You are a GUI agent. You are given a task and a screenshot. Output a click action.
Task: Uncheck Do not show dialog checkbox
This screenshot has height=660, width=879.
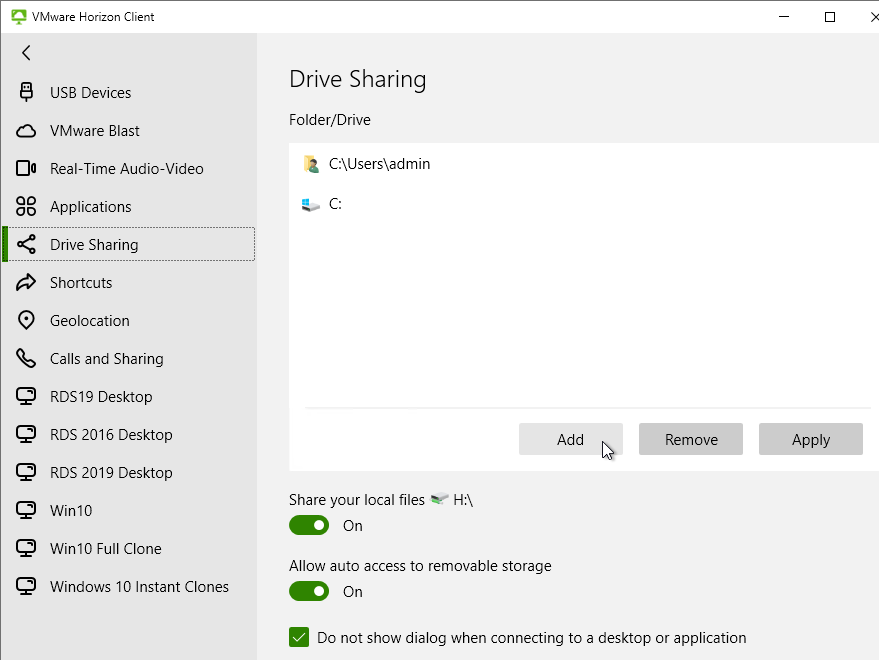click(x=299, y=638)
